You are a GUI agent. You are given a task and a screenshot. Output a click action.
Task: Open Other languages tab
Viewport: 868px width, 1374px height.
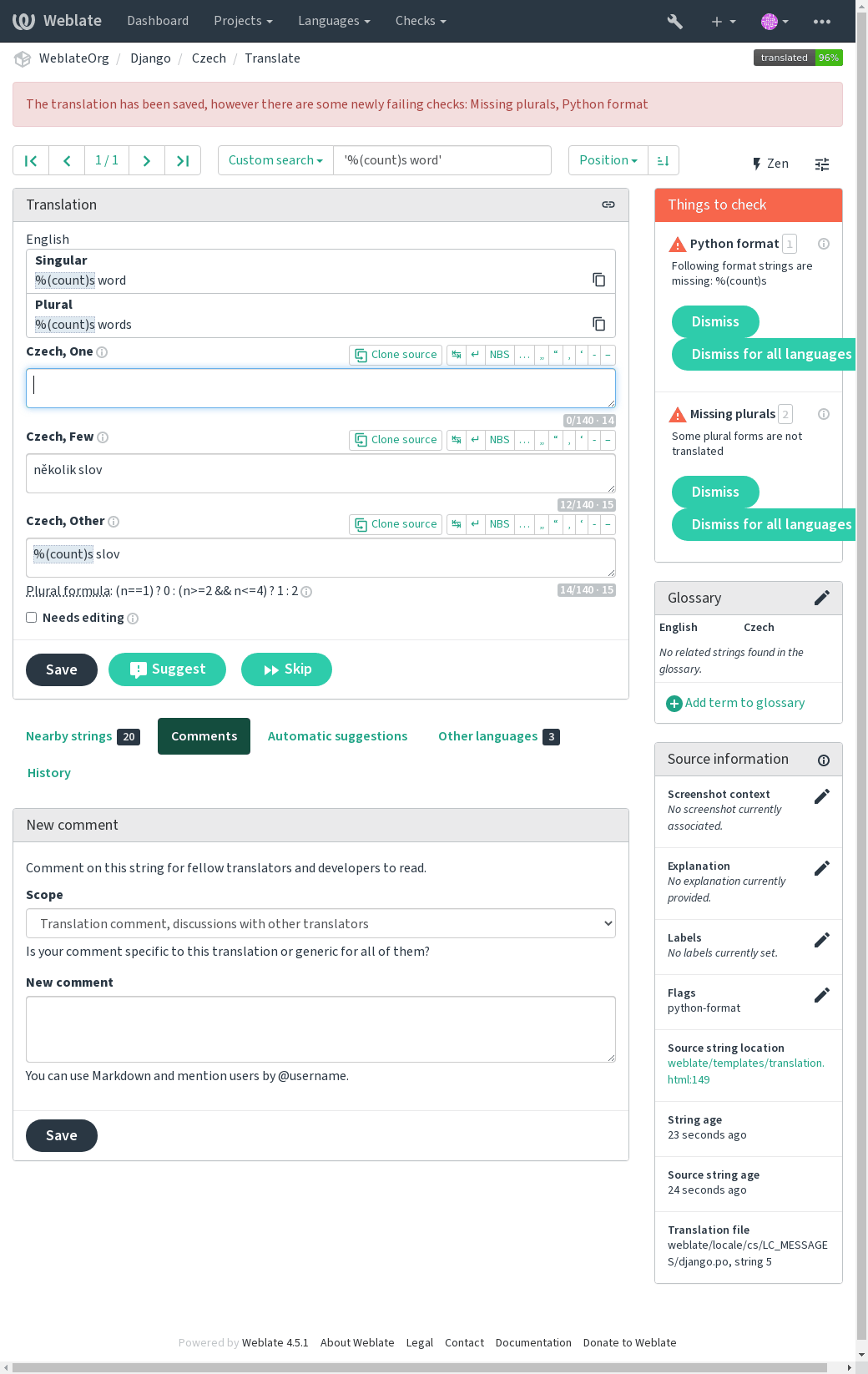point(498,736)
